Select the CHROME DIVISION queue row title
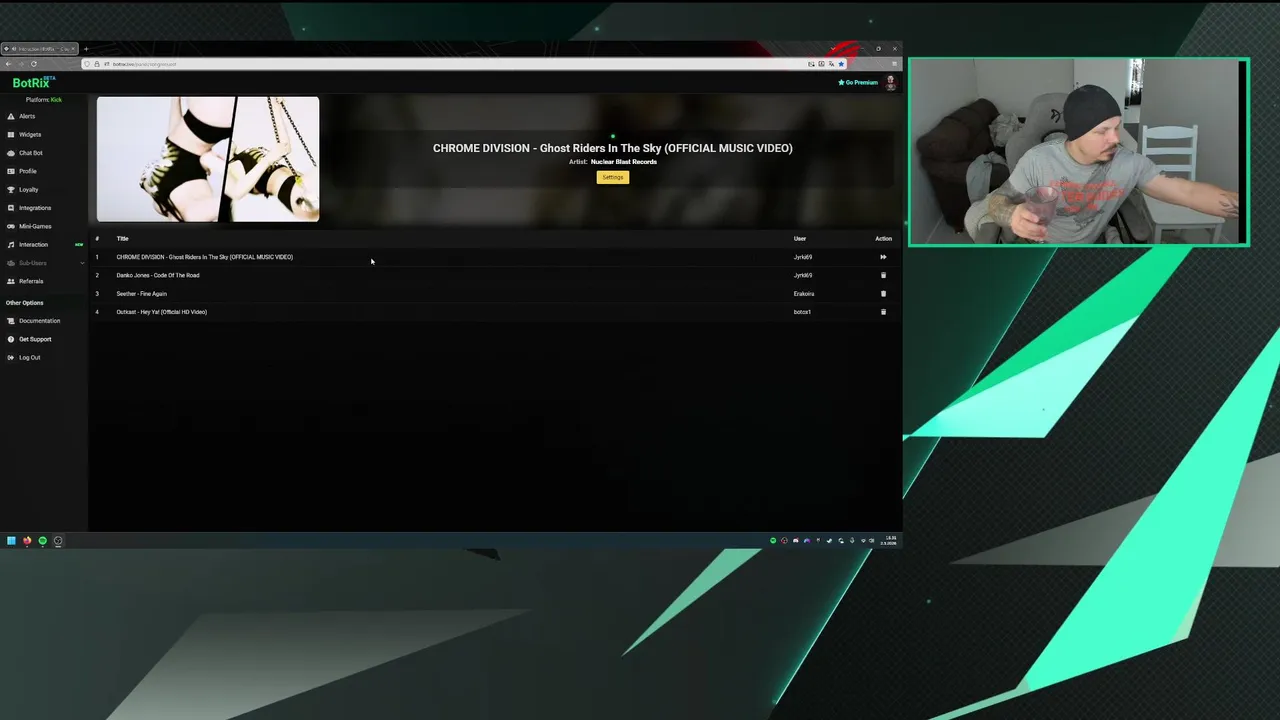 pyautogui.click(x=204, y=257)
